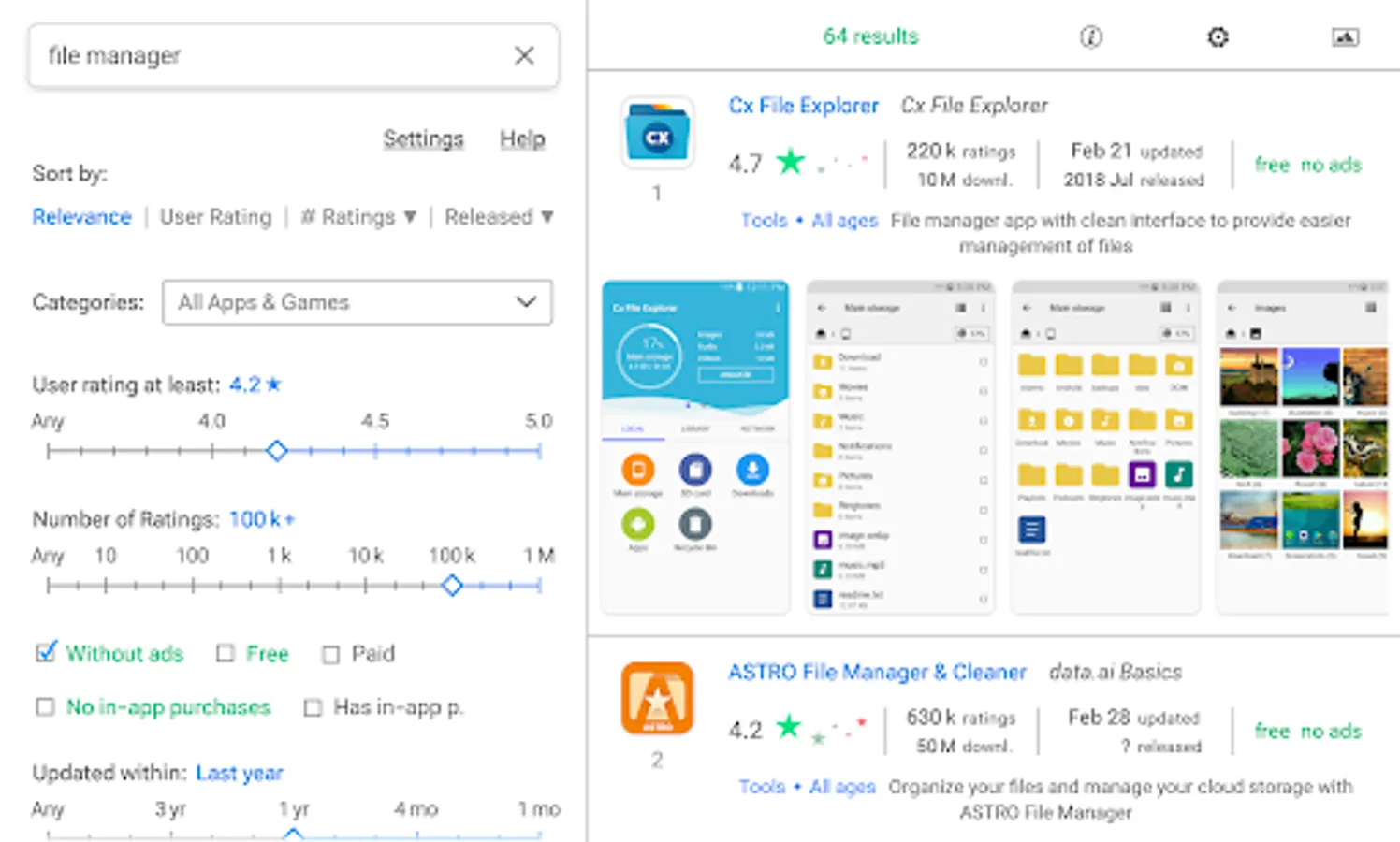Click the Last year updated within value
Image resolution: width=1400 pixels, height=842 pixels.
(x=240, y=773)
